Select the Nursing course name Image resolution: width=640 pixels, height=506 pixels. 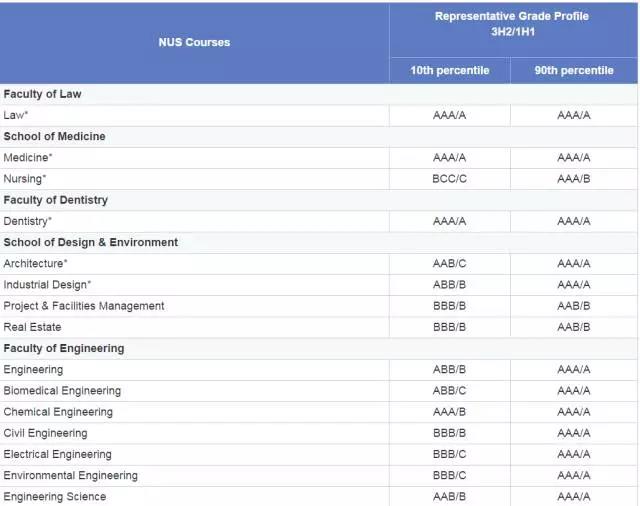[24, 179]
